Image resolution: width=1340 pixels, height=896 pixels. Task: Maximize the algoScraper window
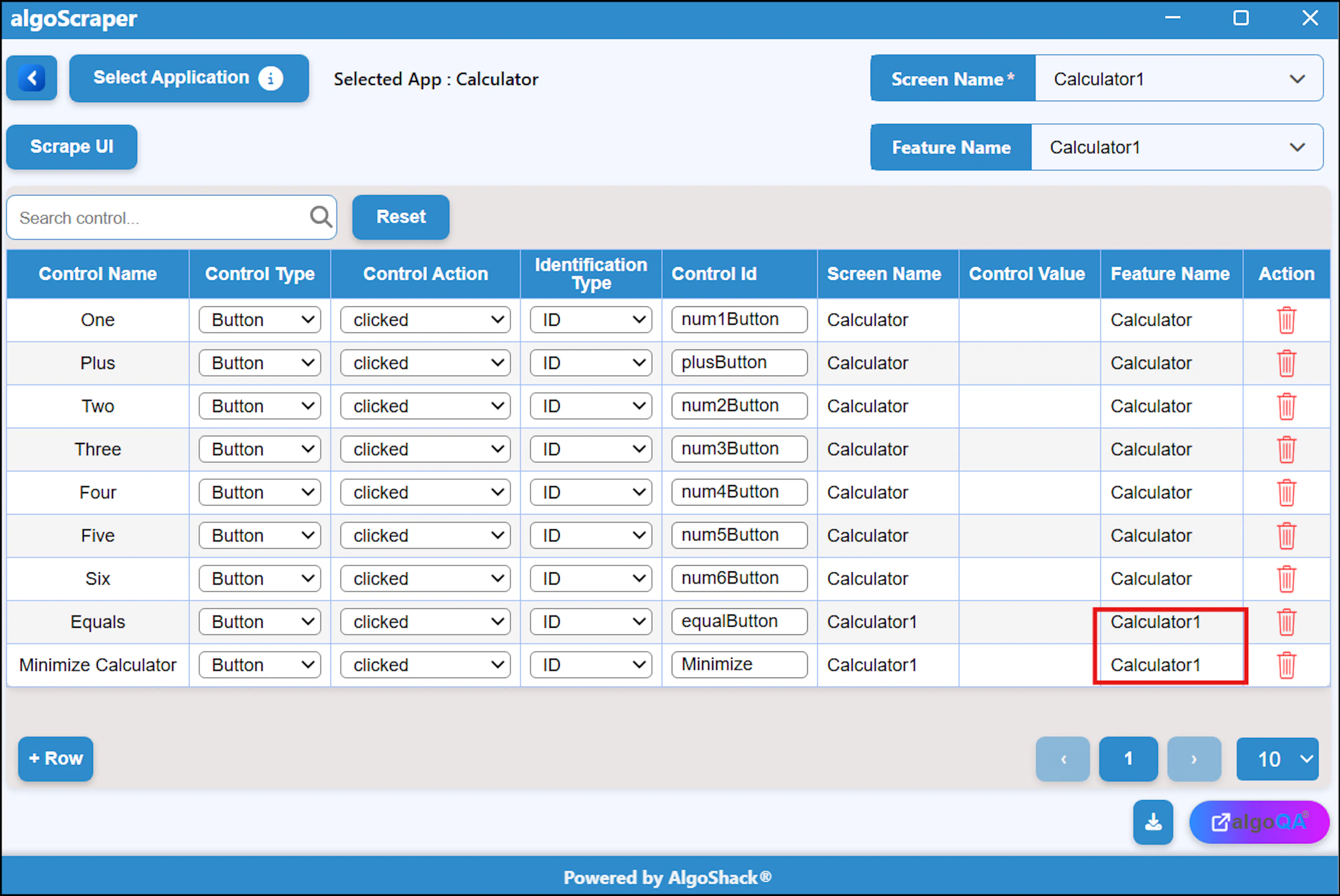[1241, 18]
